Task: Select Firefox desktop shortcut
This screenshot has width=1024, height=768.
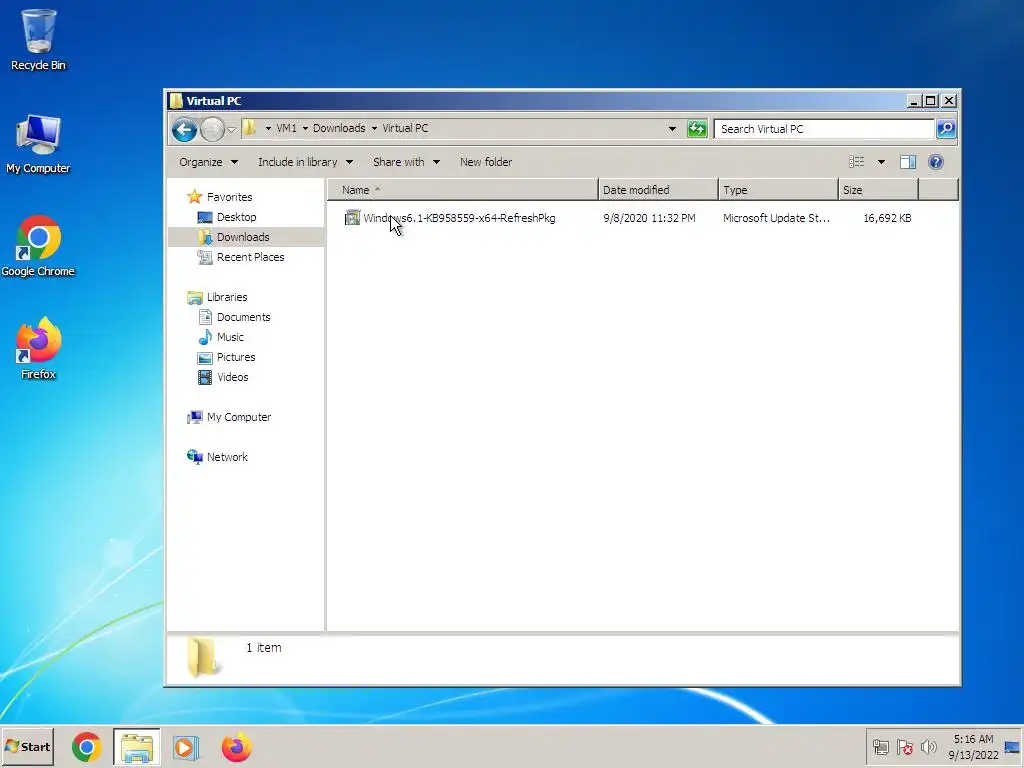Action: (x=38, y=349)
